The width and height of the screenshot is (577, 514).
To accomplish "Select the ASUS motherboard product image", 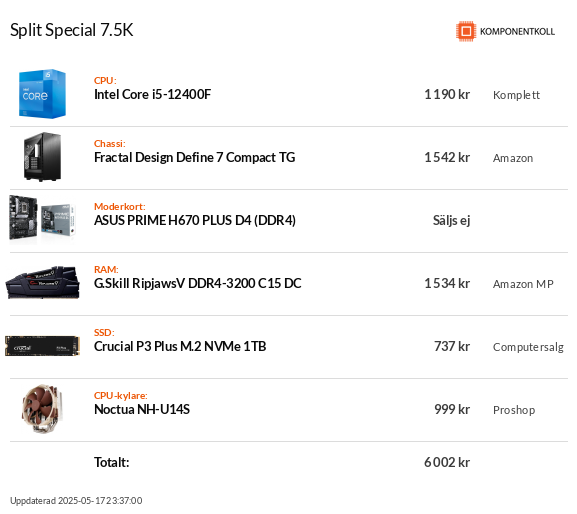I will click(x=42, y=219).
